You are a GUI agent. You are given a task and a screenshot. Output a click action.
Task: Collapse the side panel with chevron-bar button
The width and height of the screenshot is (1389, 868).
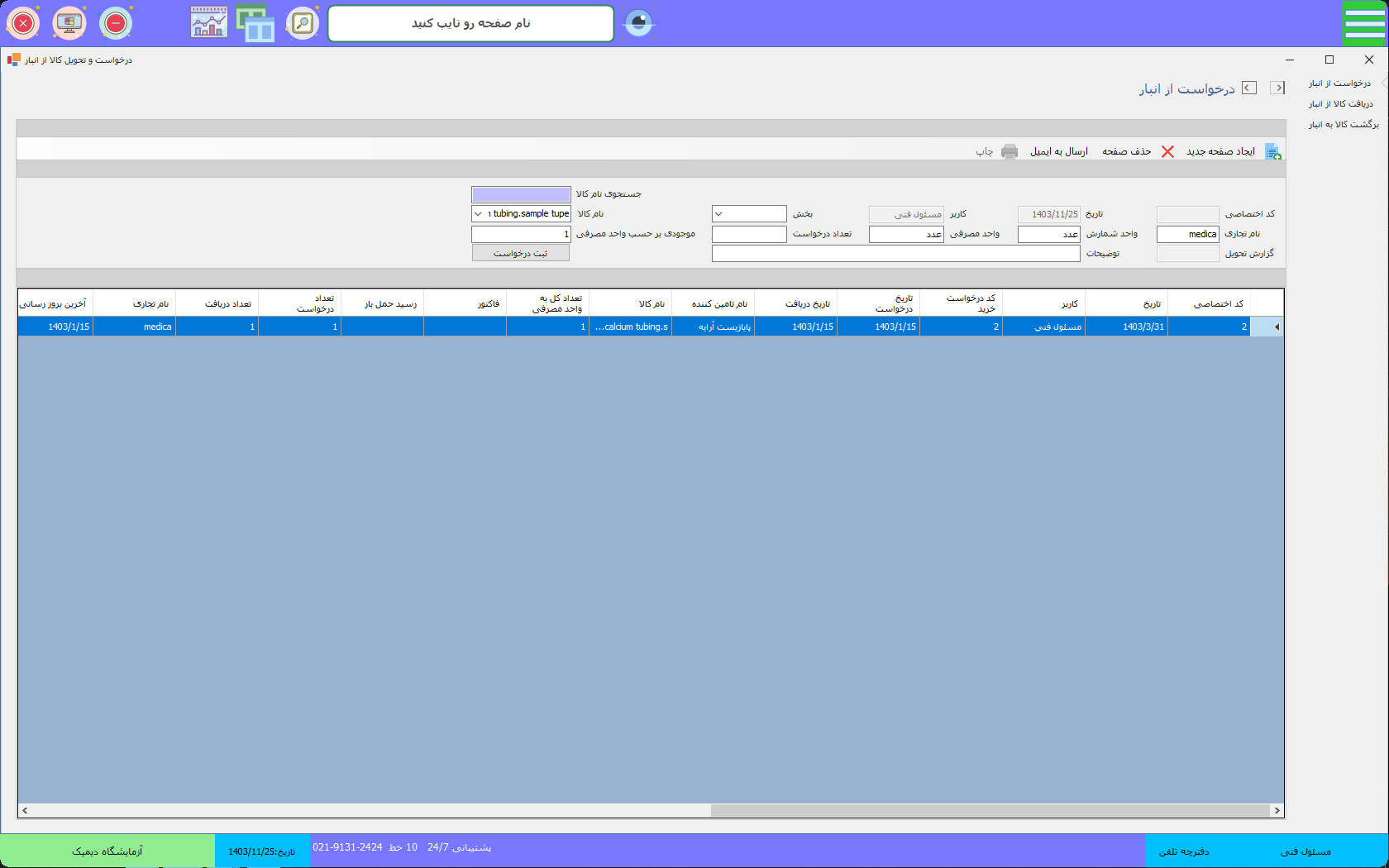point(1277,88)
